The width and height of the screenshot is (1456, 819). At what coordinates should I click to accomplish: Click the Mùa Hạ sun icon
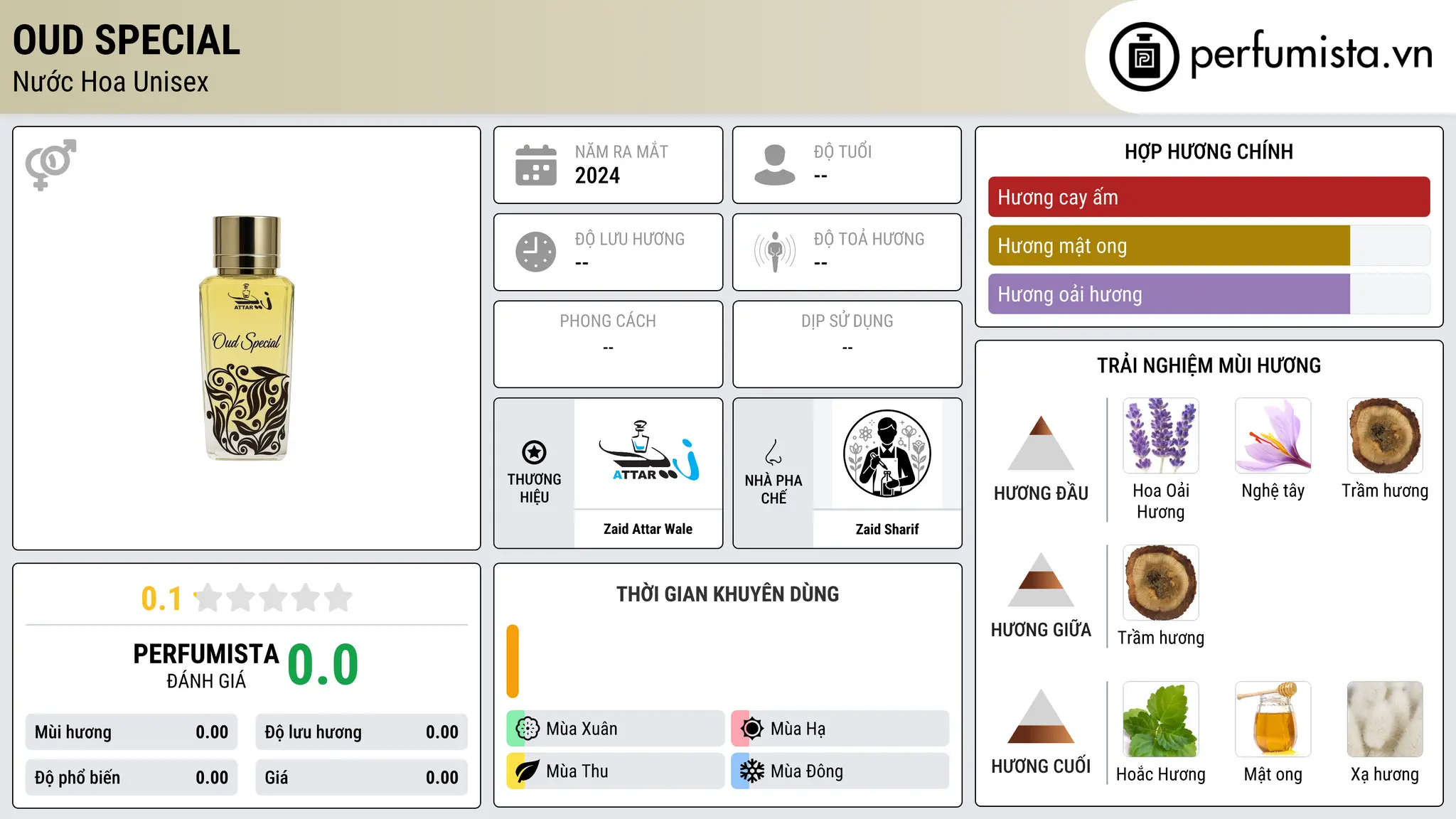[751, 729]
